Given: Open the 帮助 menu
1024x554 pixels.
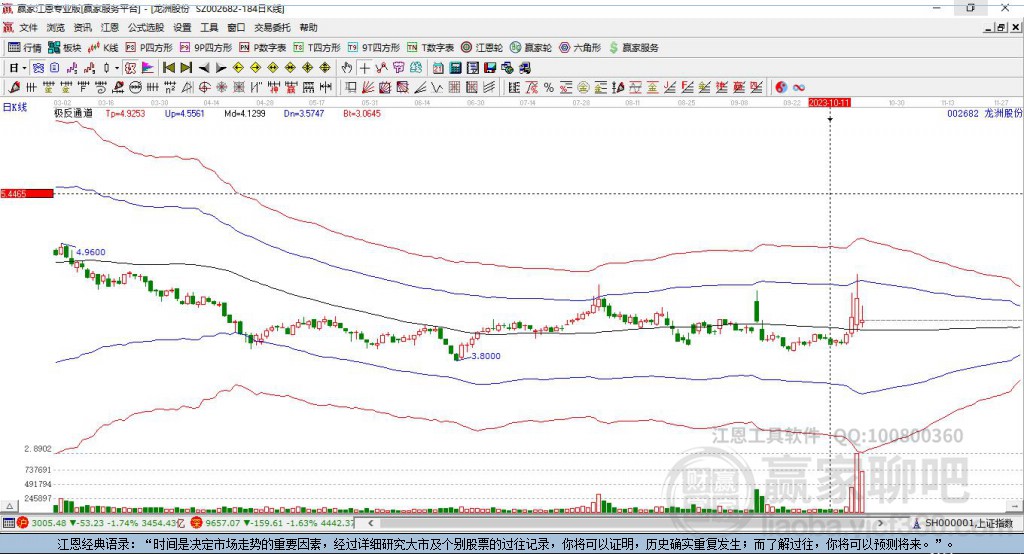Looking at the screenshot, I should (308, 27).
